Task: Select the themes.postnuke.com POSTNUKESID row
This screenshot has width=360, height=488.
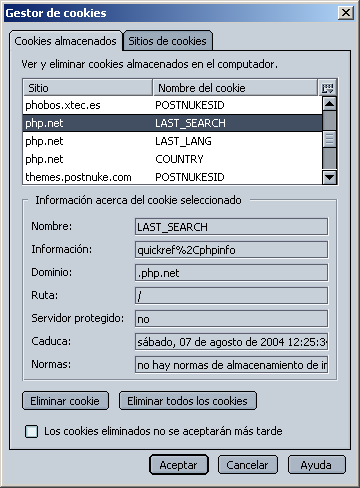Action: (173, 177)
